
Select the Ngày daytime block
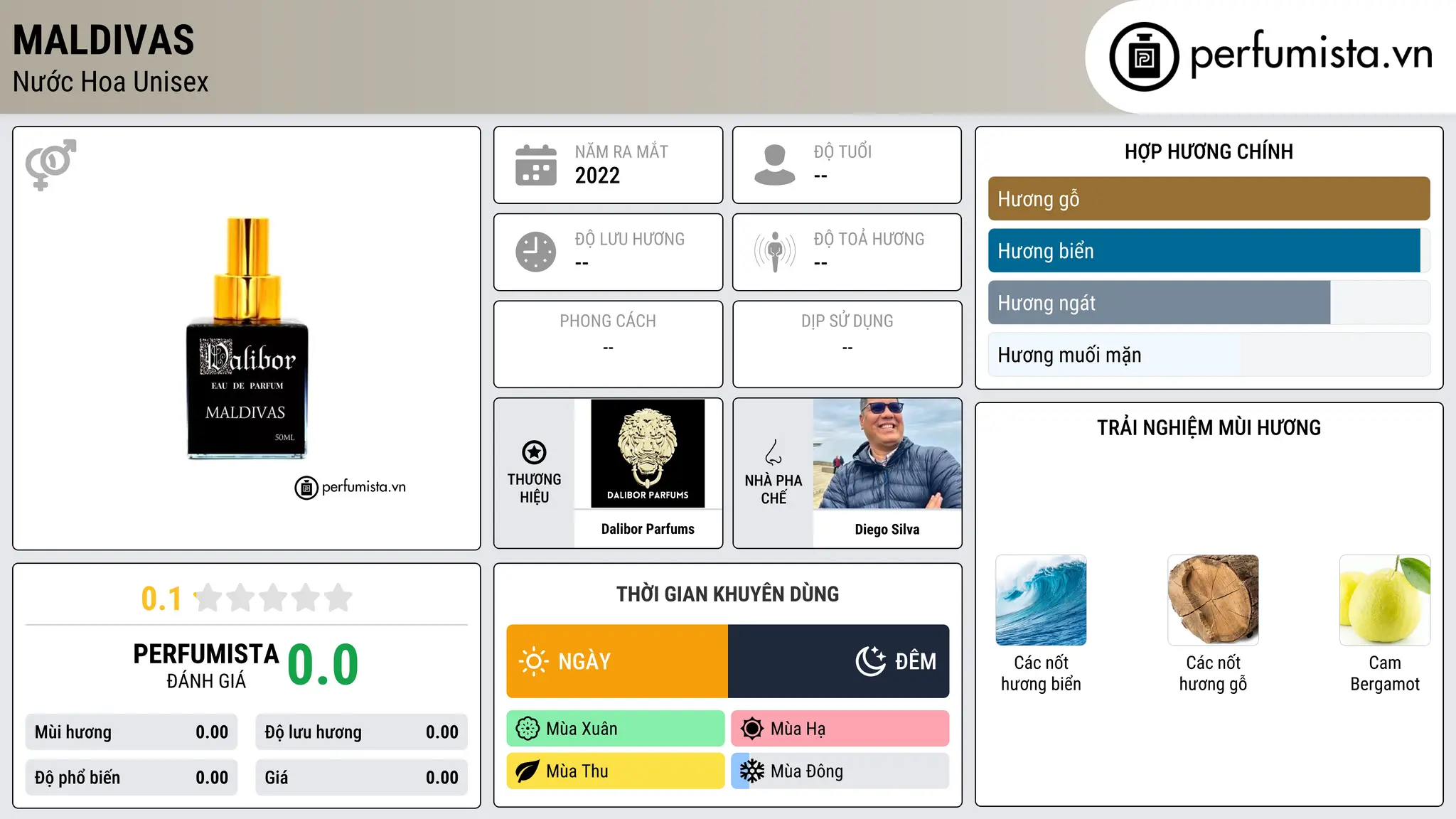point(617,661)
